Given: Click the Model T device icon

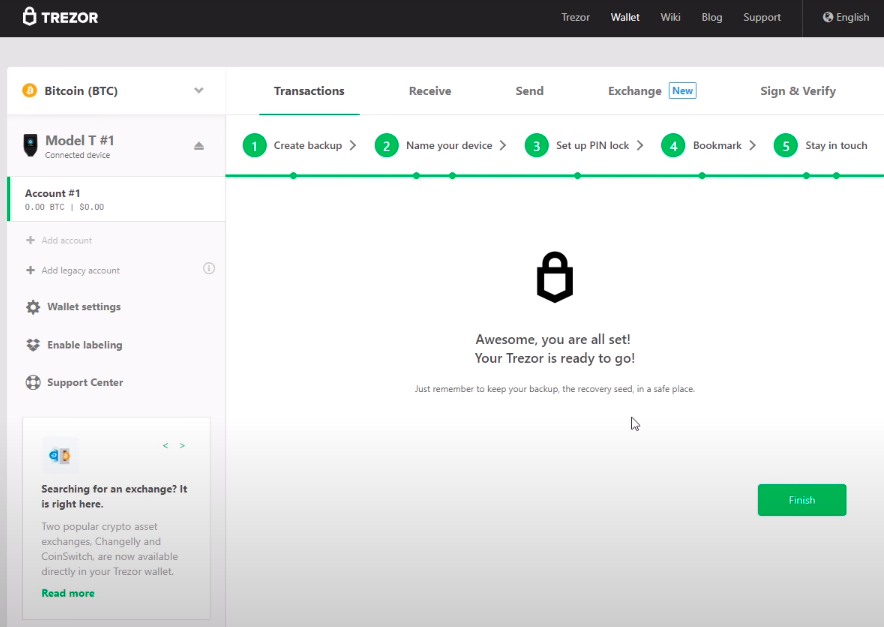Looking at the screenshot, I should point(30,145).
